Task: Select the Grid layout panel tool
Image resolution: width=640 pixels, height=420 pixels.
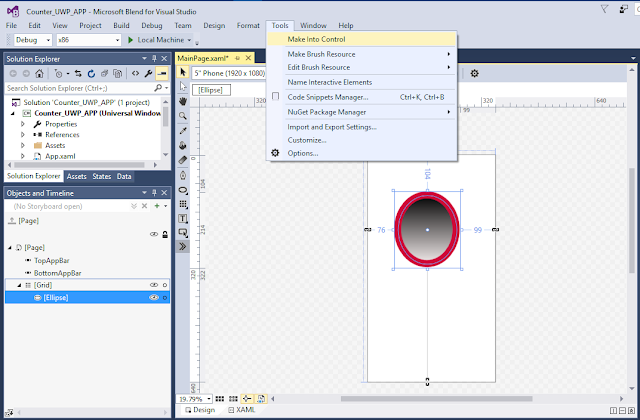Action: 183,204
